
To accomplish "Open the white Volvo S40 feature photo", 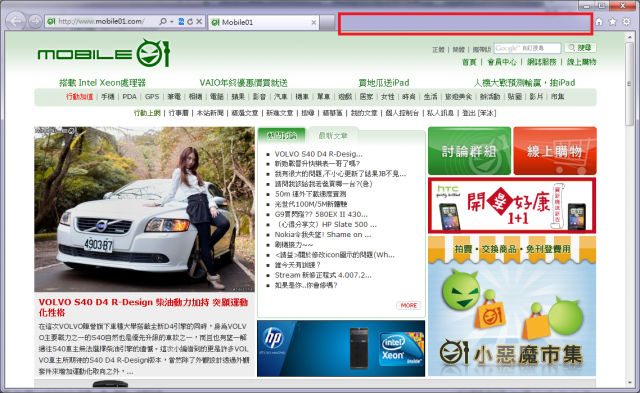I will pos(144,209).
